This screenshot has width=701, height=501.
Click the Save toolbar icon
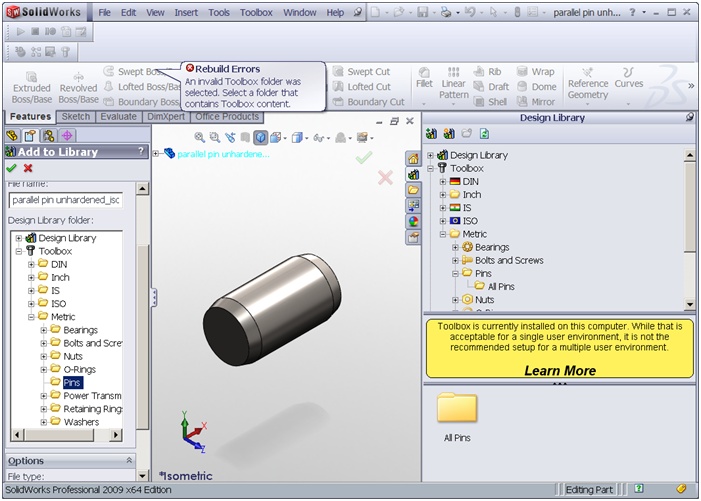pyautogui.click(x=422, y=13)
